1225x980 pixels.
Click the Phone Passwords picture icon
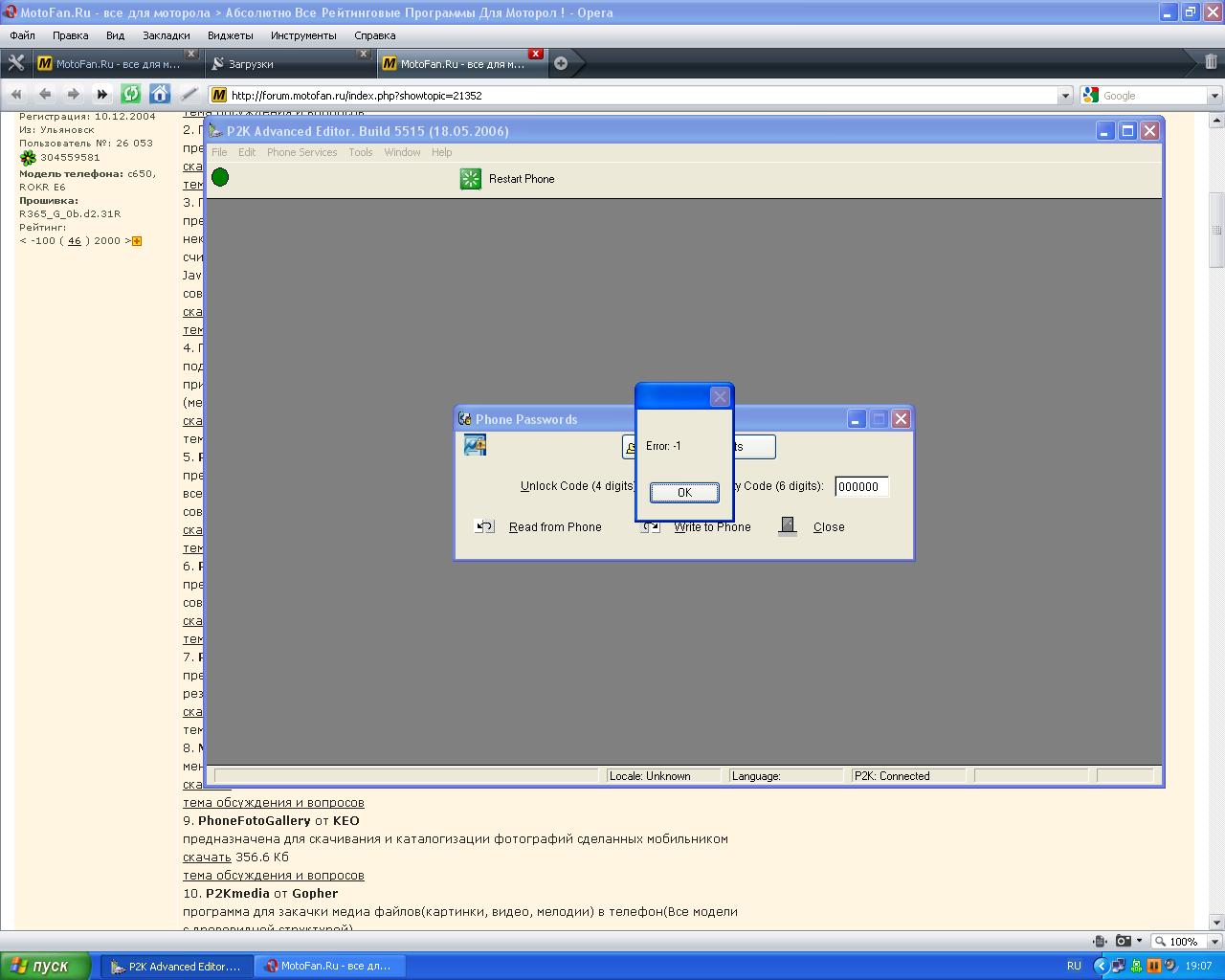[475, 445]
